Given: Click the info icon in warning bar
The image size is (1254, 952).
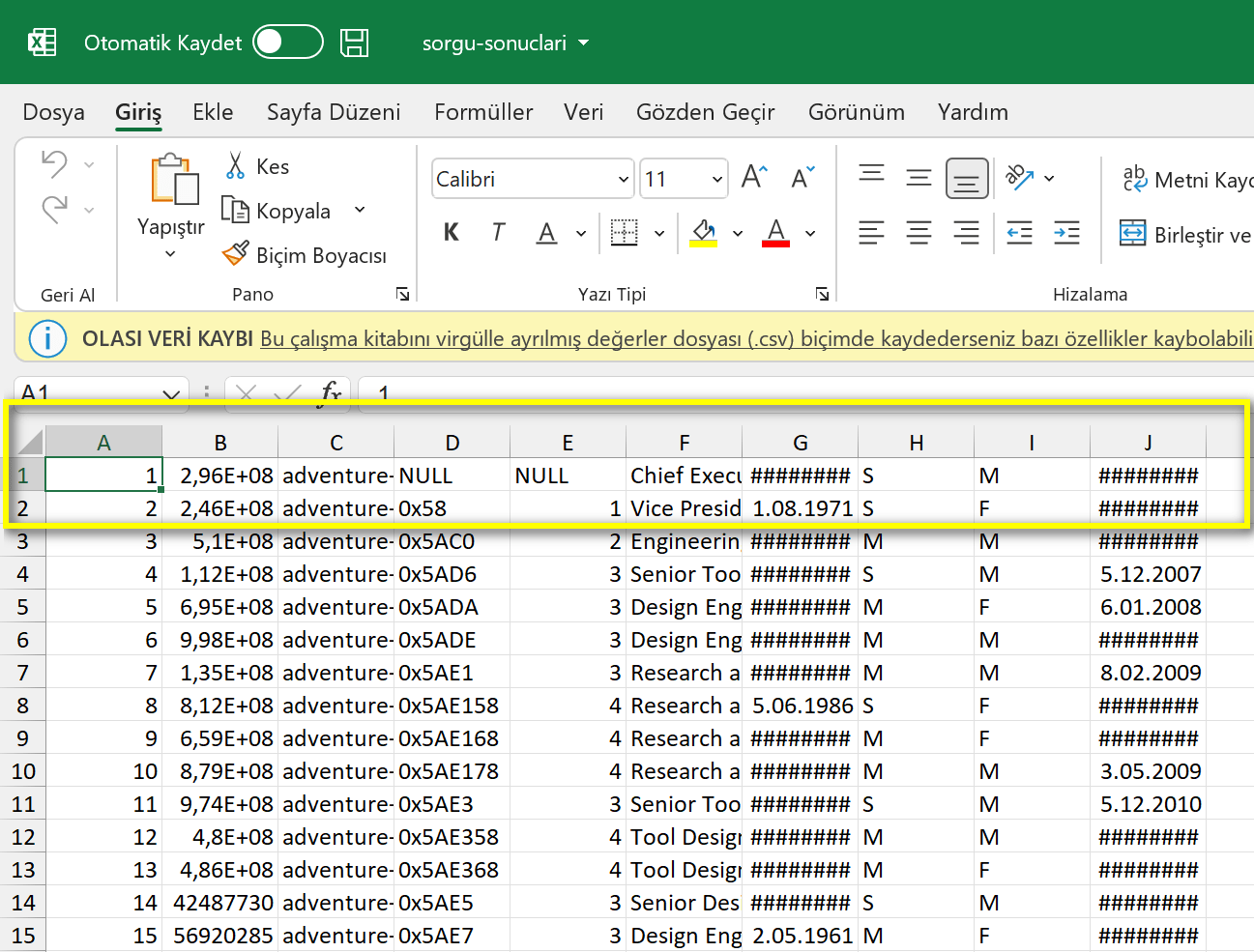Looking at the screenshot, I should click(x=47, y=338).
